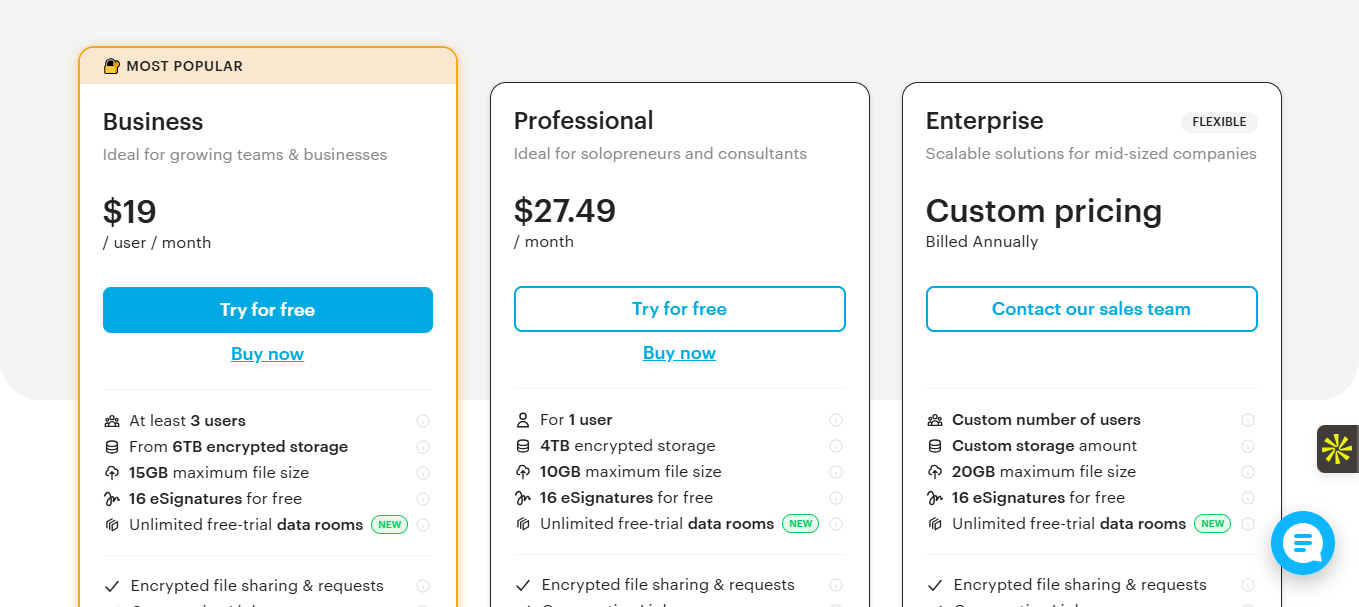This screenshot has height=607, width=1359.
Task: Click the Business plan Try for free button
Action: [268, 310]
